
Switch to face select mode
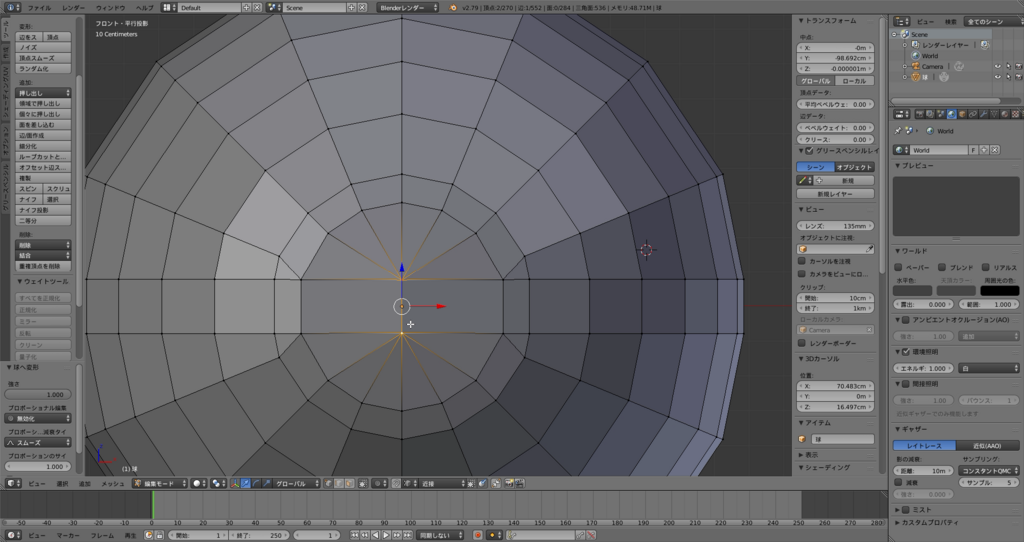click(x=349, y=483)
